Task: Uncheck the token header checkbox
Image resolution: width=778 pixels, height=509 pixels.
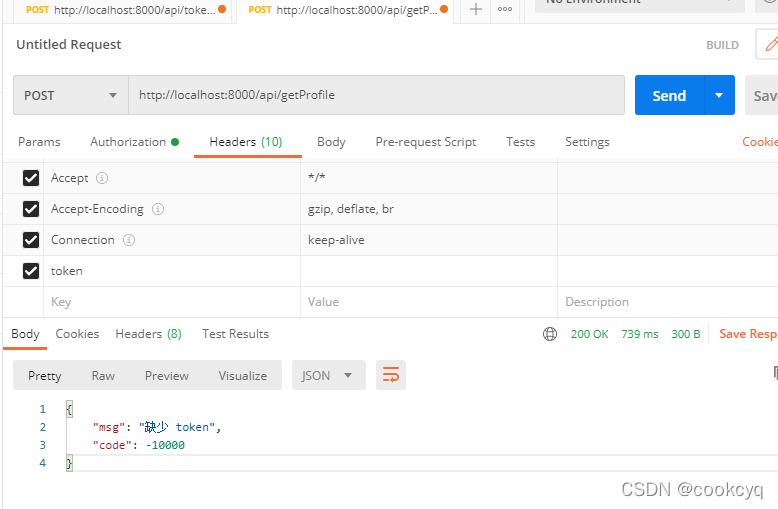Action: (31, 271)
